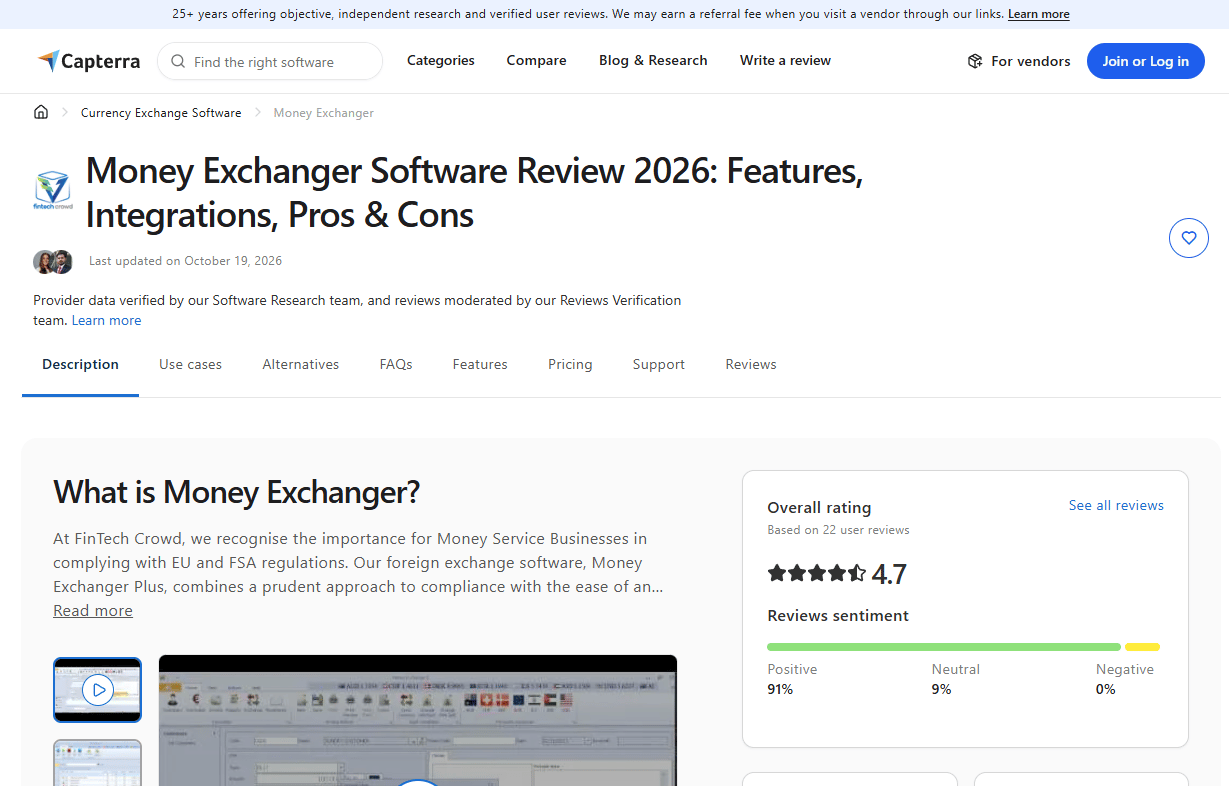Click the 'What is Money Exchanger?' heading
Screen dimensions: 1229x786
(x=236, y=492)
